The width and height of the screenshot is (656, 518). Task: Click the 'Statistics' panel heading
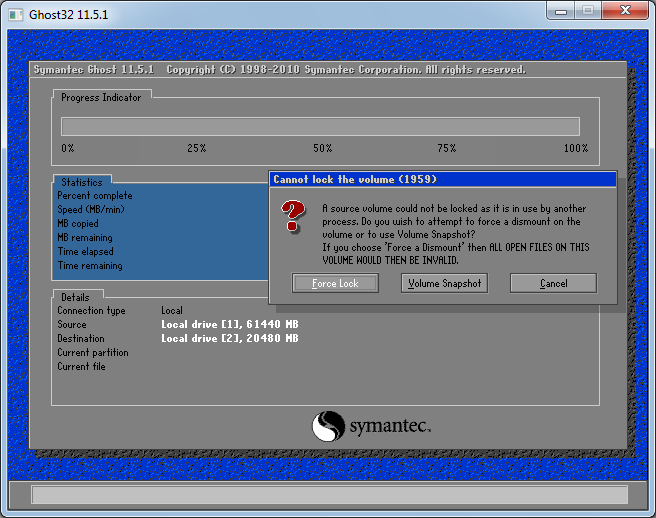pyautogui.click(x=82, y=182)
